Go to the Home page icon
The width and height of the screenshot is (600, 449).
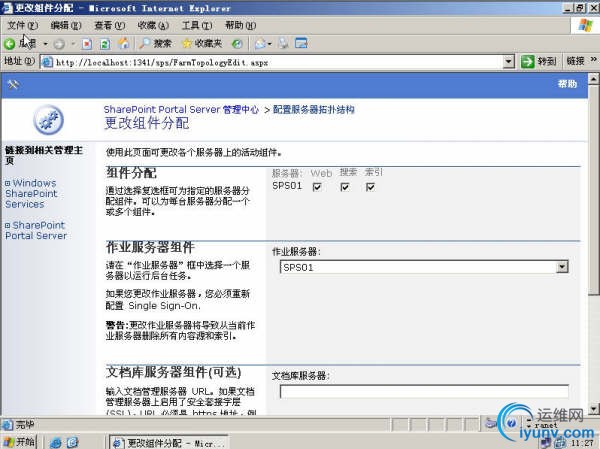coord(123,44)
